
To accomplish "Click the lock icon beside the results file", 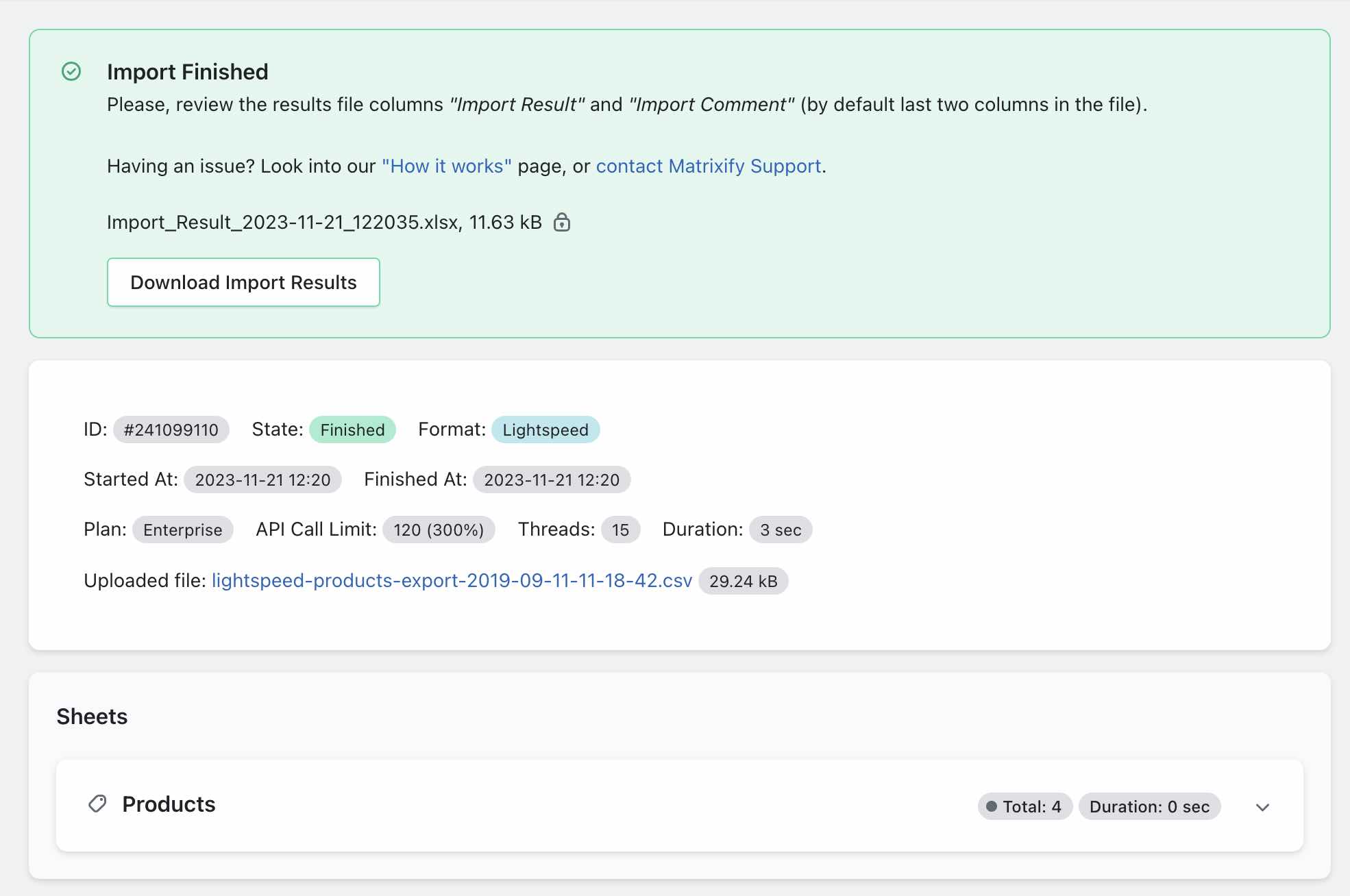I will [x=562, y=222].
